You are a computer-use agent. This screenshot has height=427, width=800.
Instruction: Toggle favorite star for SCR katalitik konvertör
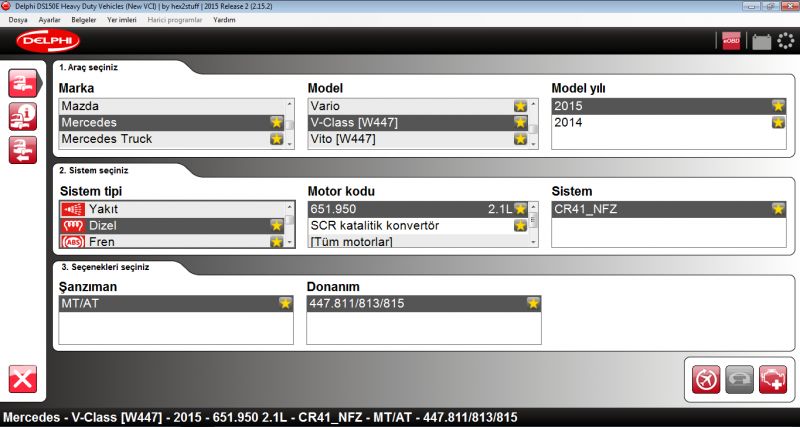click(520, 225)
